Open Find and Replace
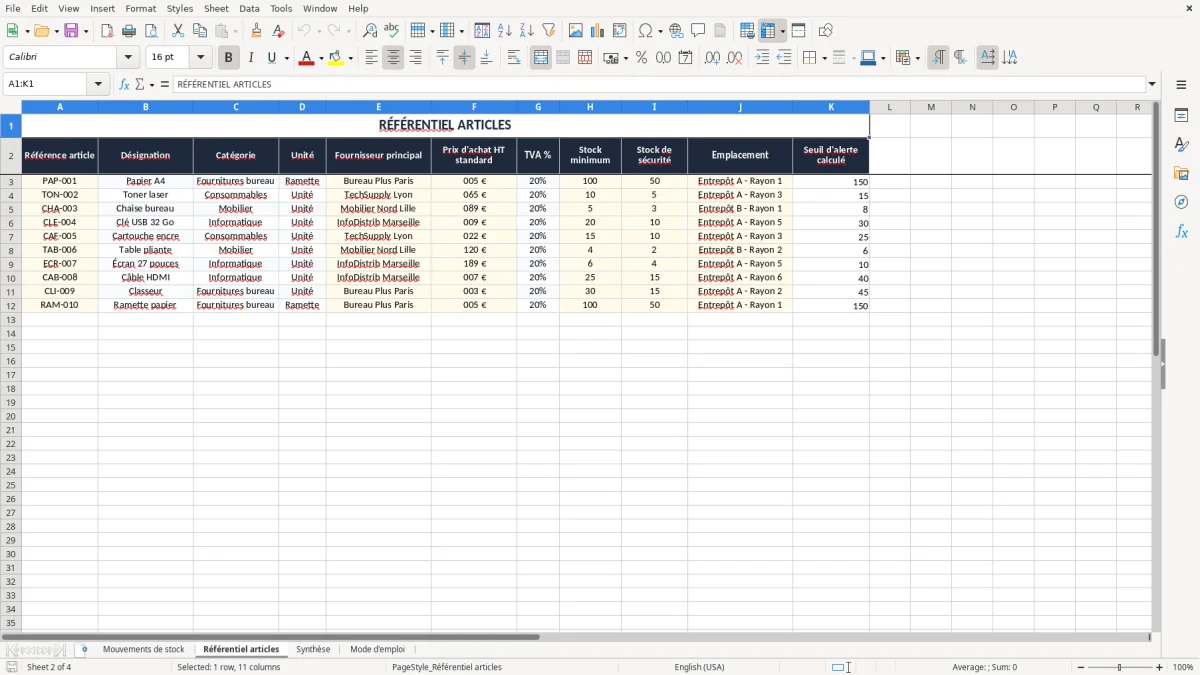 coord(370,31)
